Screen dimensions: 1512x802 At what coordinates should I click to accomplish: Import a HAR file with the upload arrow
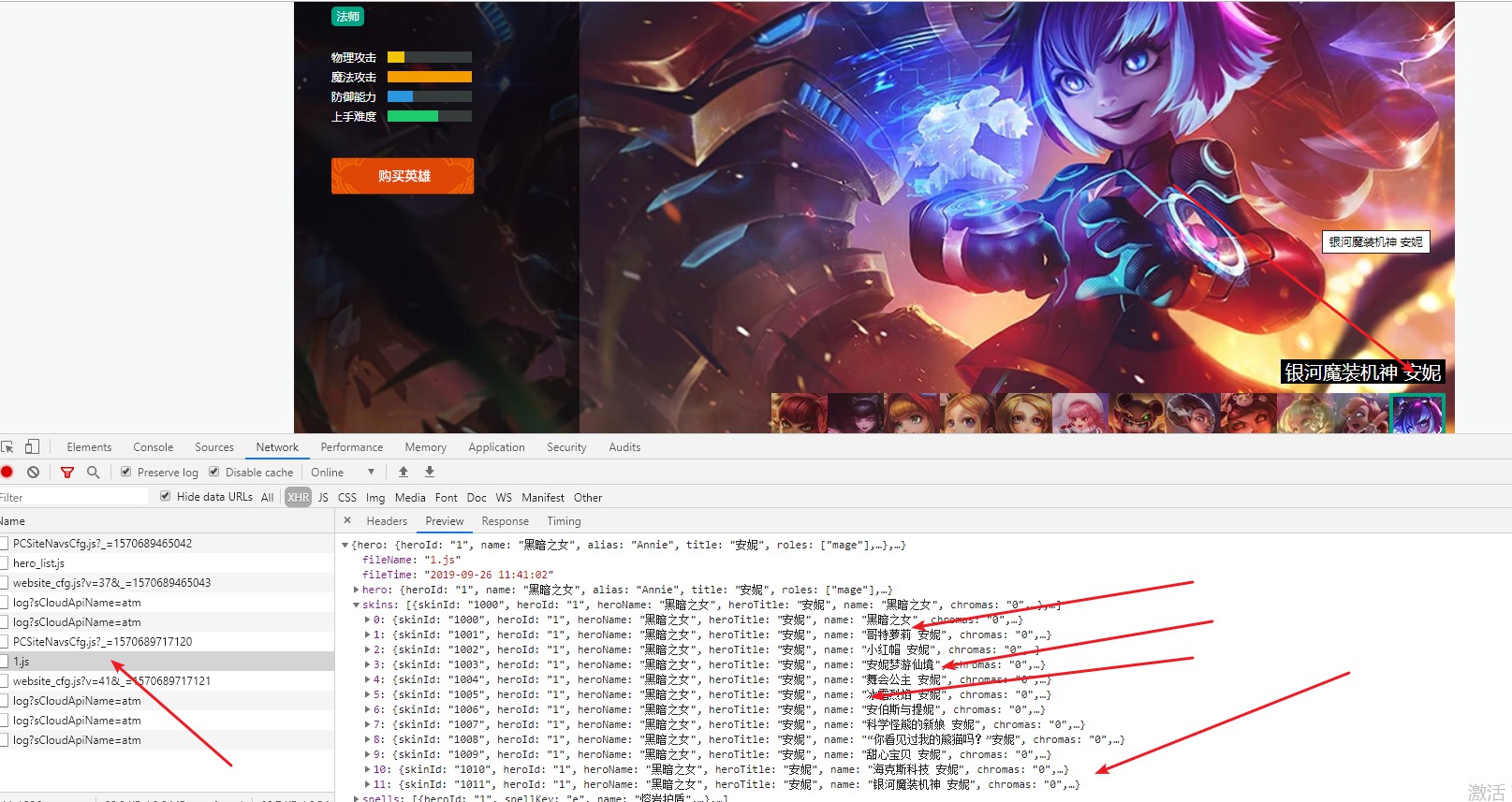click(x=404, y=473)
